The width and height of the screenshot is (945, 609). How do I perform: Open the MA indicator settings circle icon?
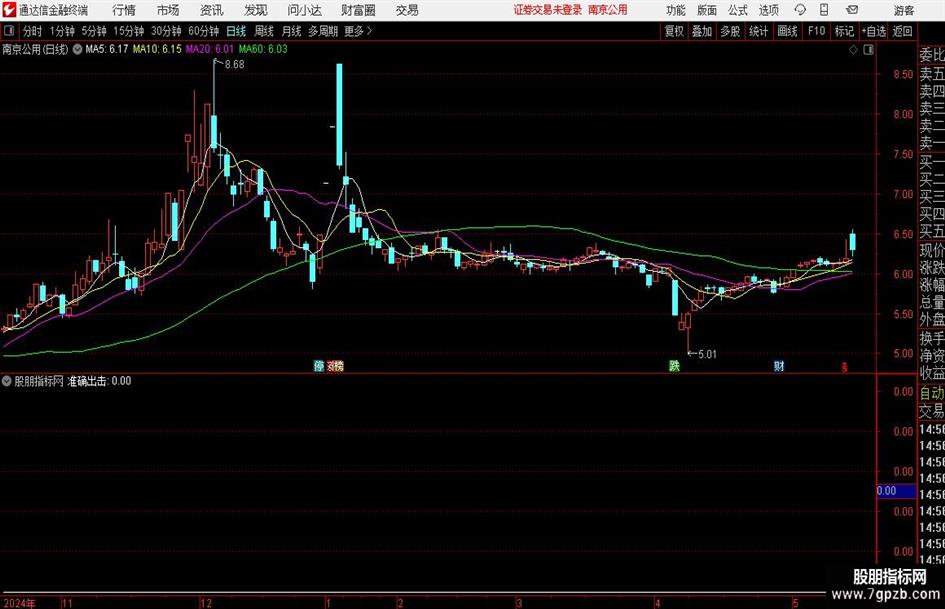pyautogui.click(x=77, y=49)
